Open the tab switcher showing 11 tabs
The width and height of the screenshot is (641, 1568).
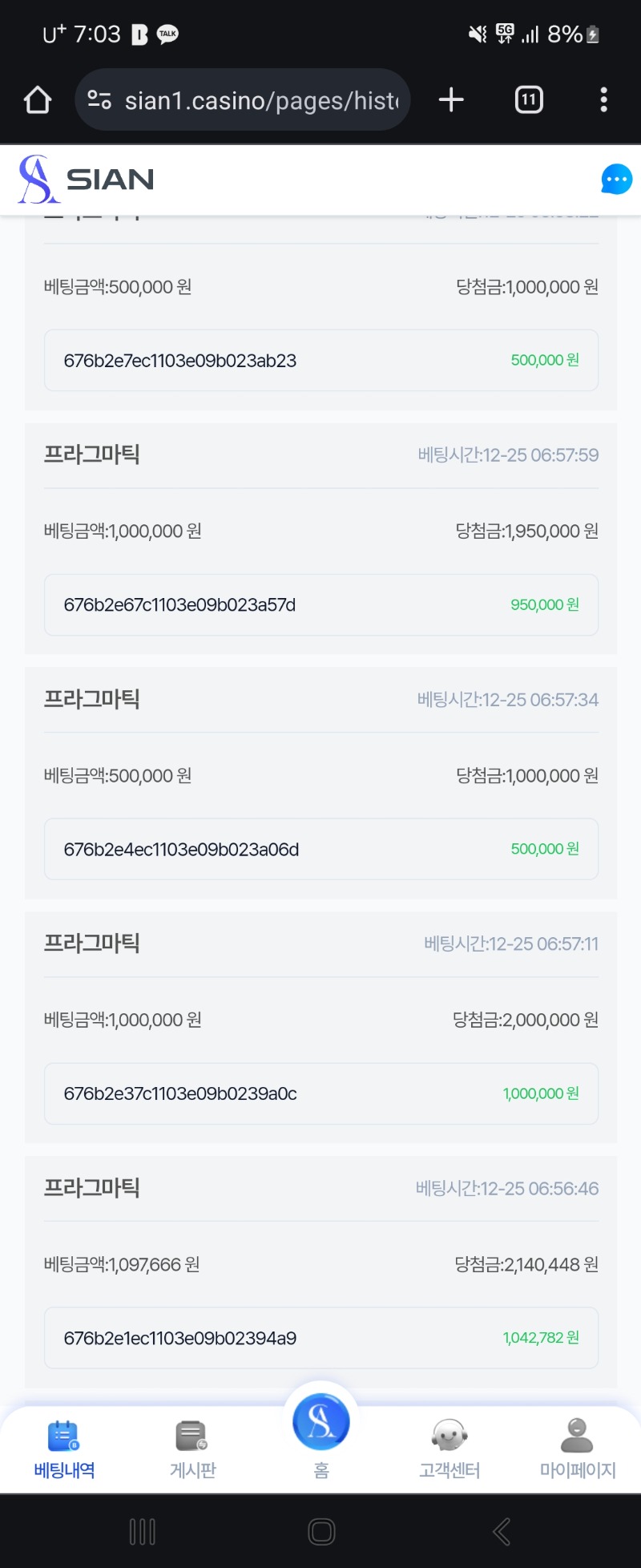click(529, 99)
